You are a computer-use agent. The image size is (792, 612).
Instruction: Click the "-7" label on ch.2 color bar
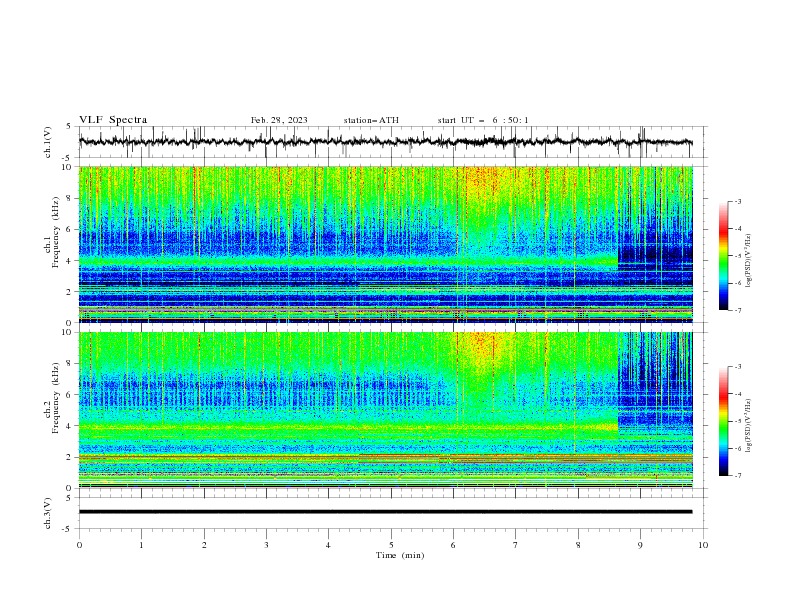pyautogui.click(x=738, y=476)
